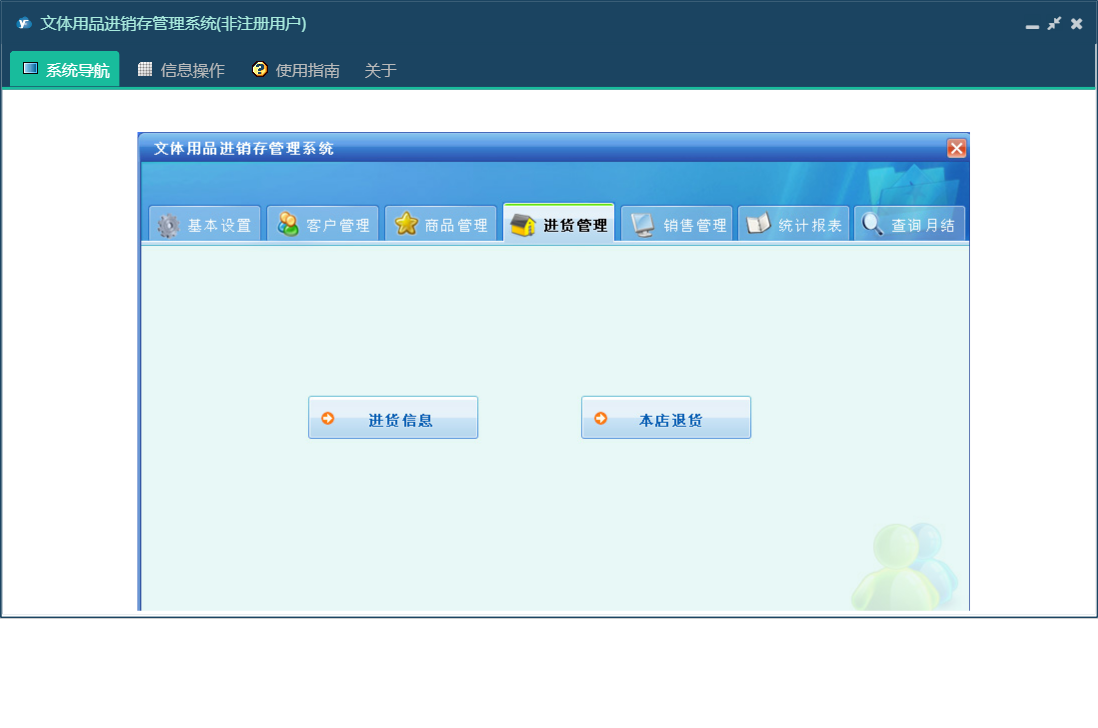Close the inner 文体用品进销存管理系统 panel
1098x728 pixels.
pos(957,148)
